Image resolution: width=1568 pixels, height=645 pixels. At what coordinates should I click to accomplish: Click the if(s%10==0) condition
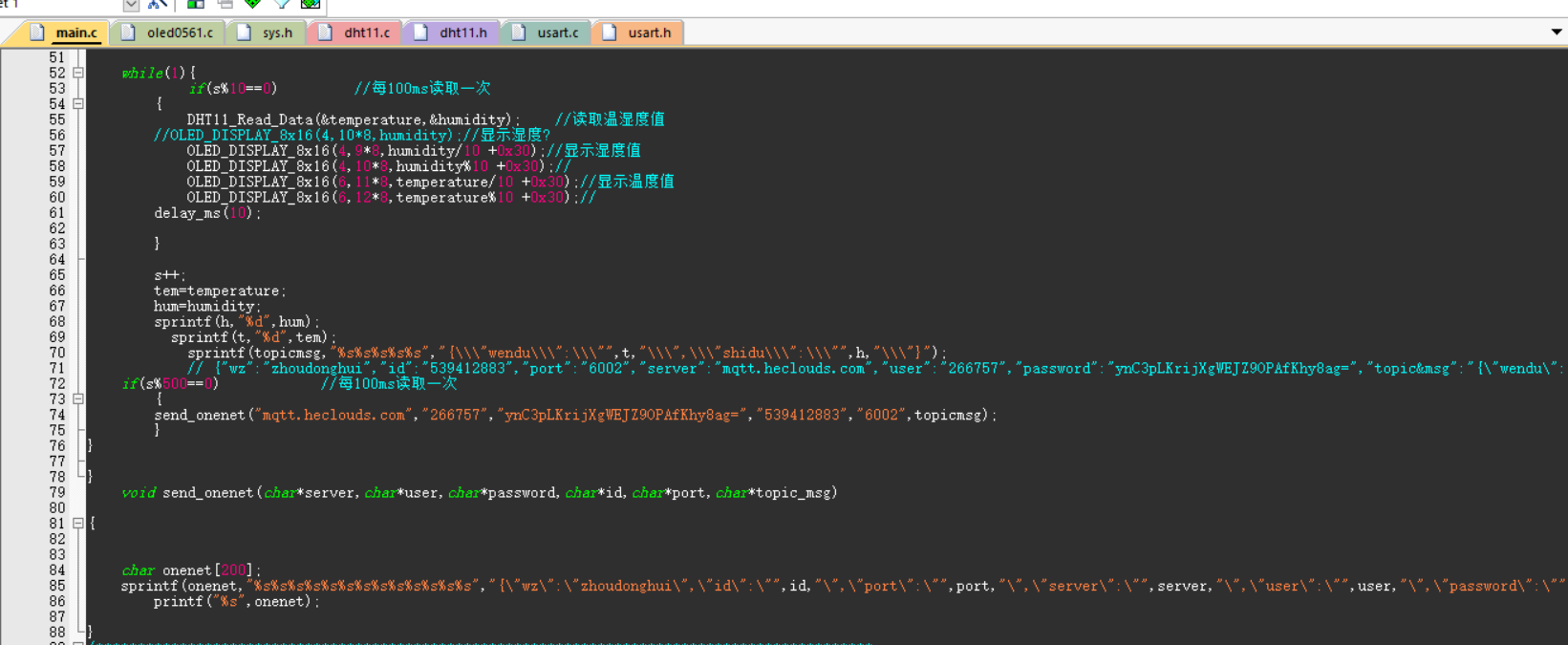(232, 88)
